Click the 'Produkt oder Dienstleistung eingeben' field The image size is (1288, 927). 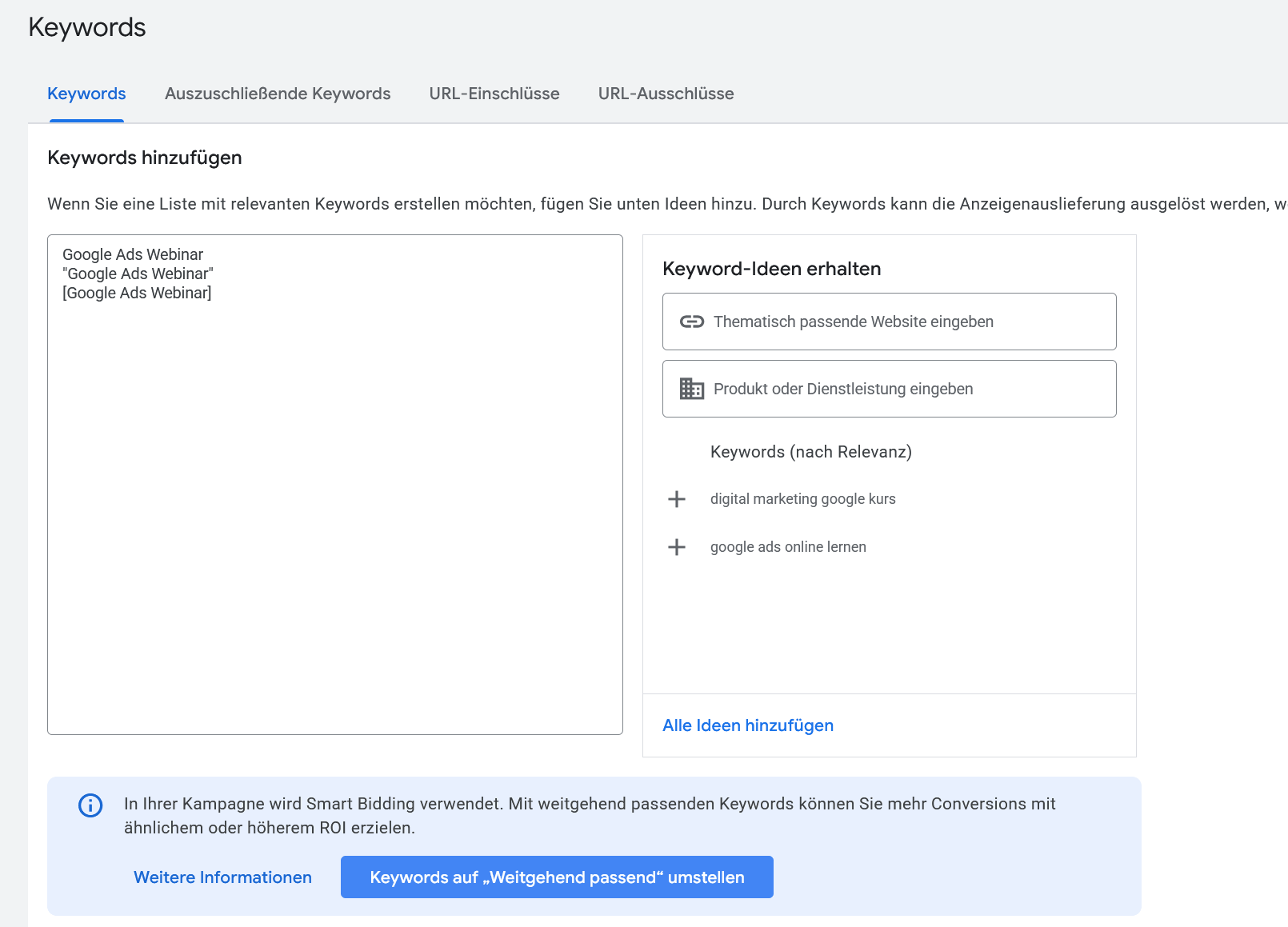point(888,389)
